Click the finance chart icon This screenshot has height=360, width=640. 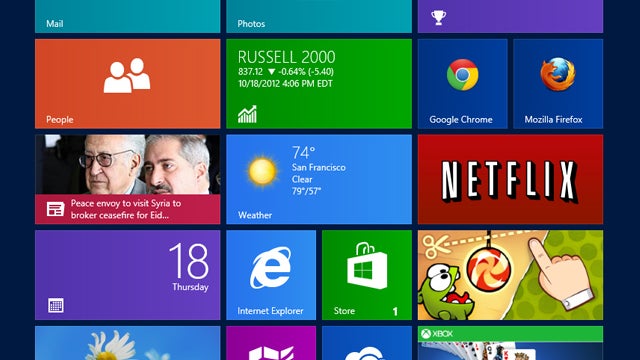coord(247,114)
